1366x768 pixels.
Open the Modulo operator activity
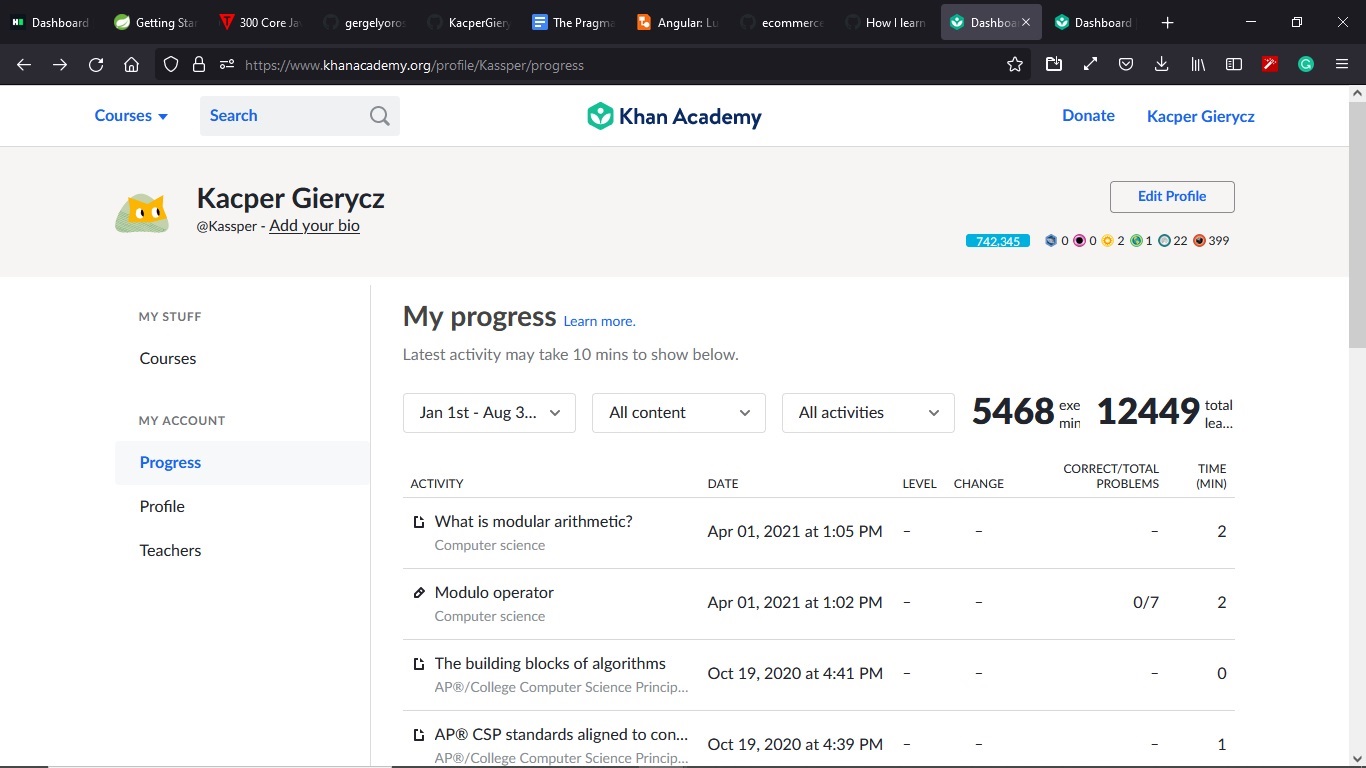pyautogui.click(x=494, y=593)
